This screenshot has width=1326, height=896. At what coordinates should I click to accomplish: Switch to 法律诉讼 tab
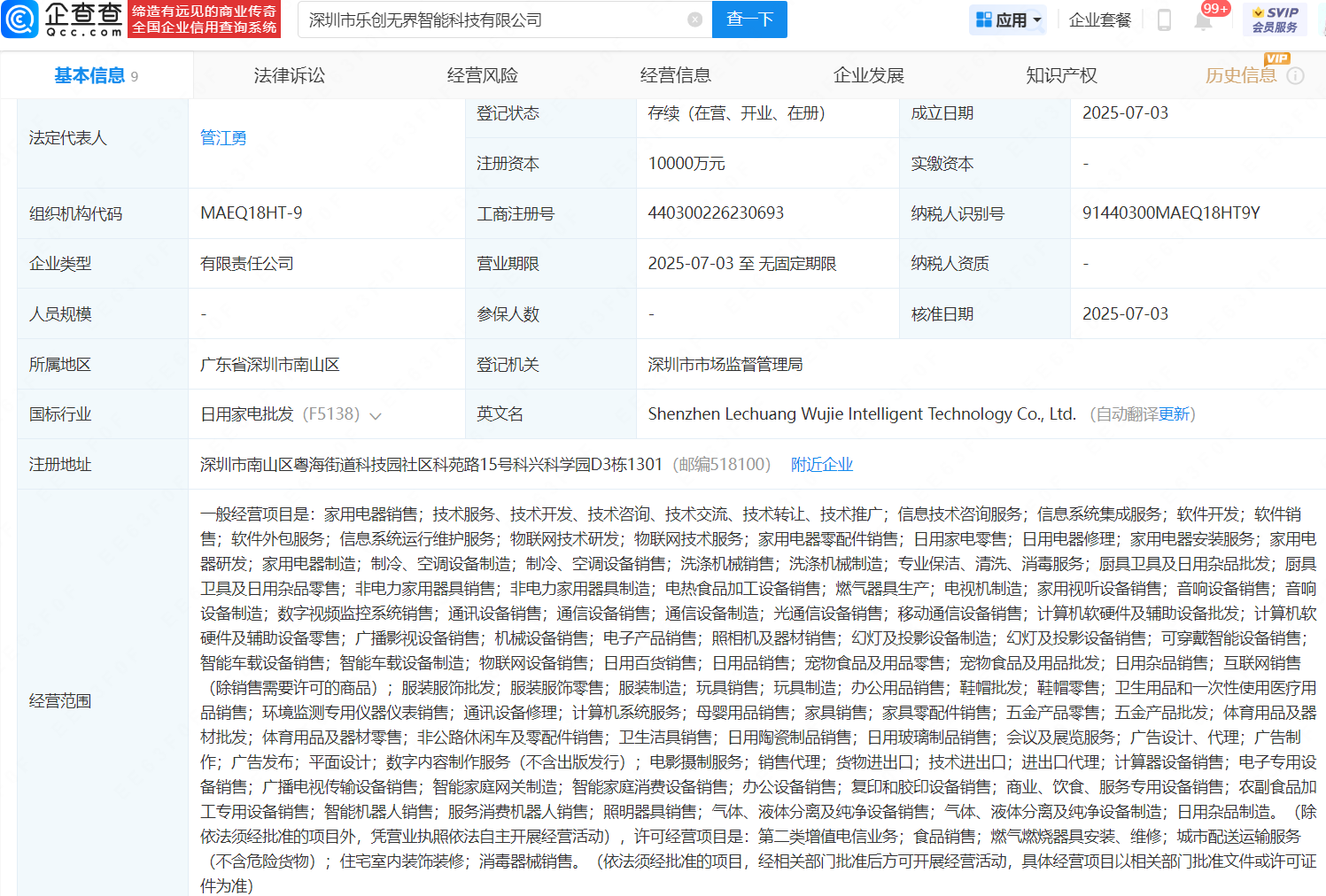click(x=290, y=76)
